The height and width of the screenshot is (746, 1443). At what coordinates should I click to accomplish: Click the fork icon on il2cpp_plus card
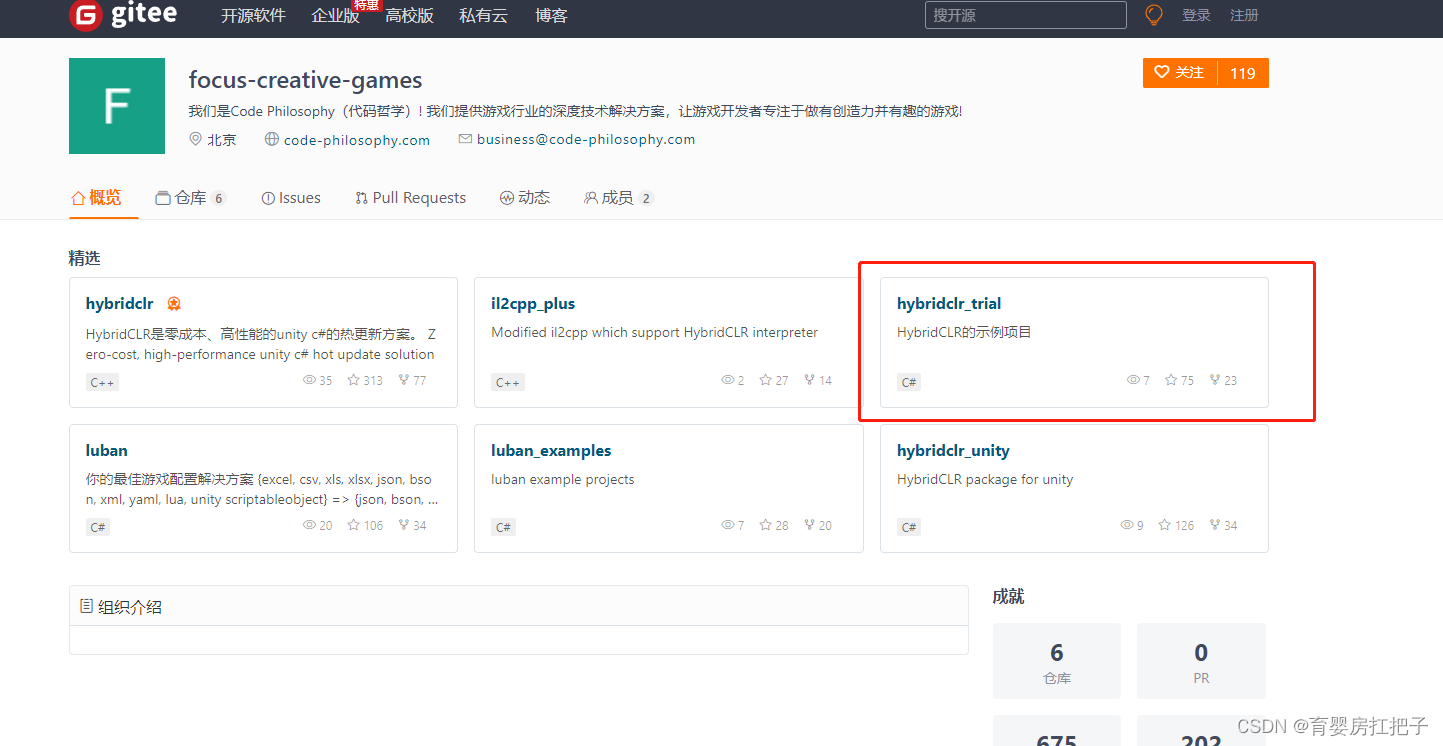click(809, 380)
